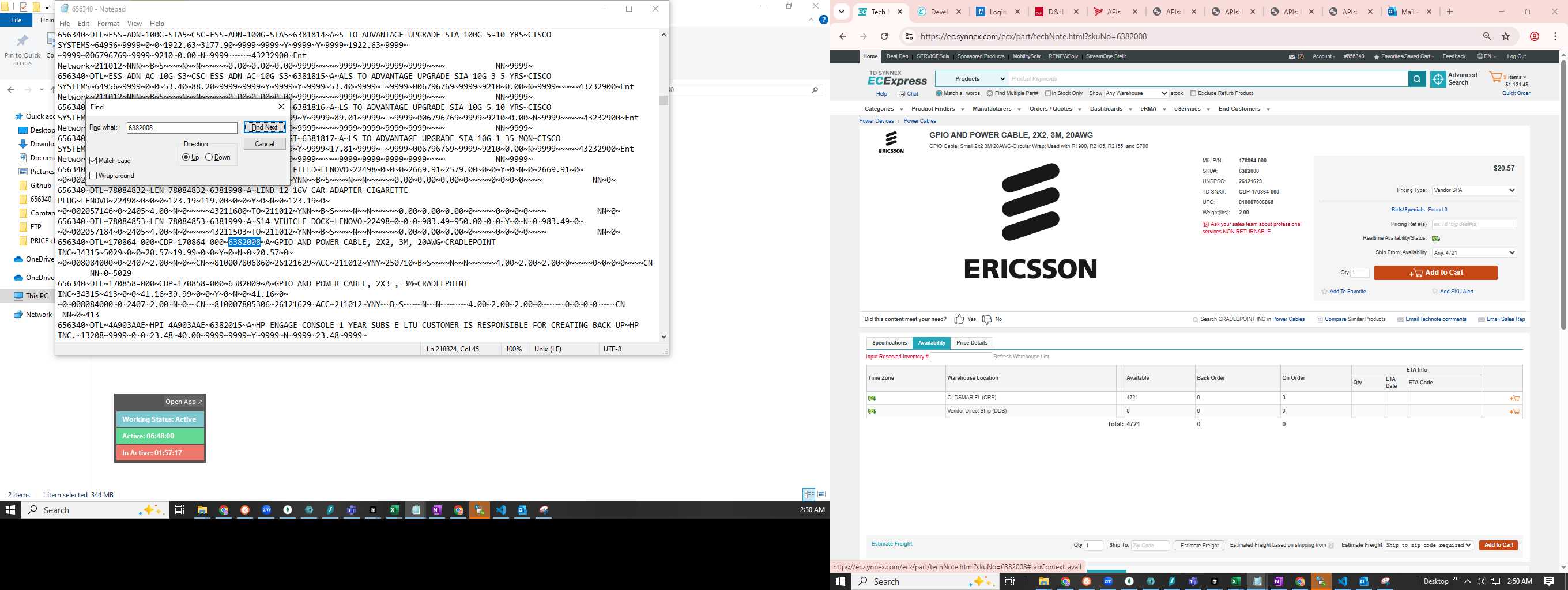Open OneNote from left taskbar
This screenshot has width=1568, height=590.
click(436, 510)
